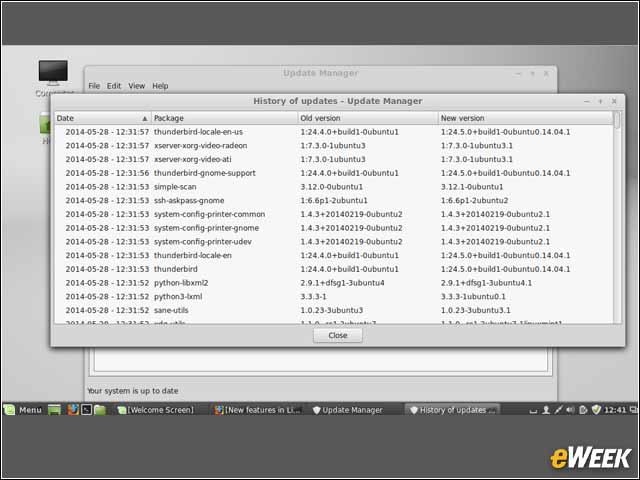
Task: Select the thunderbird-locale-en row
Action: 334,256
